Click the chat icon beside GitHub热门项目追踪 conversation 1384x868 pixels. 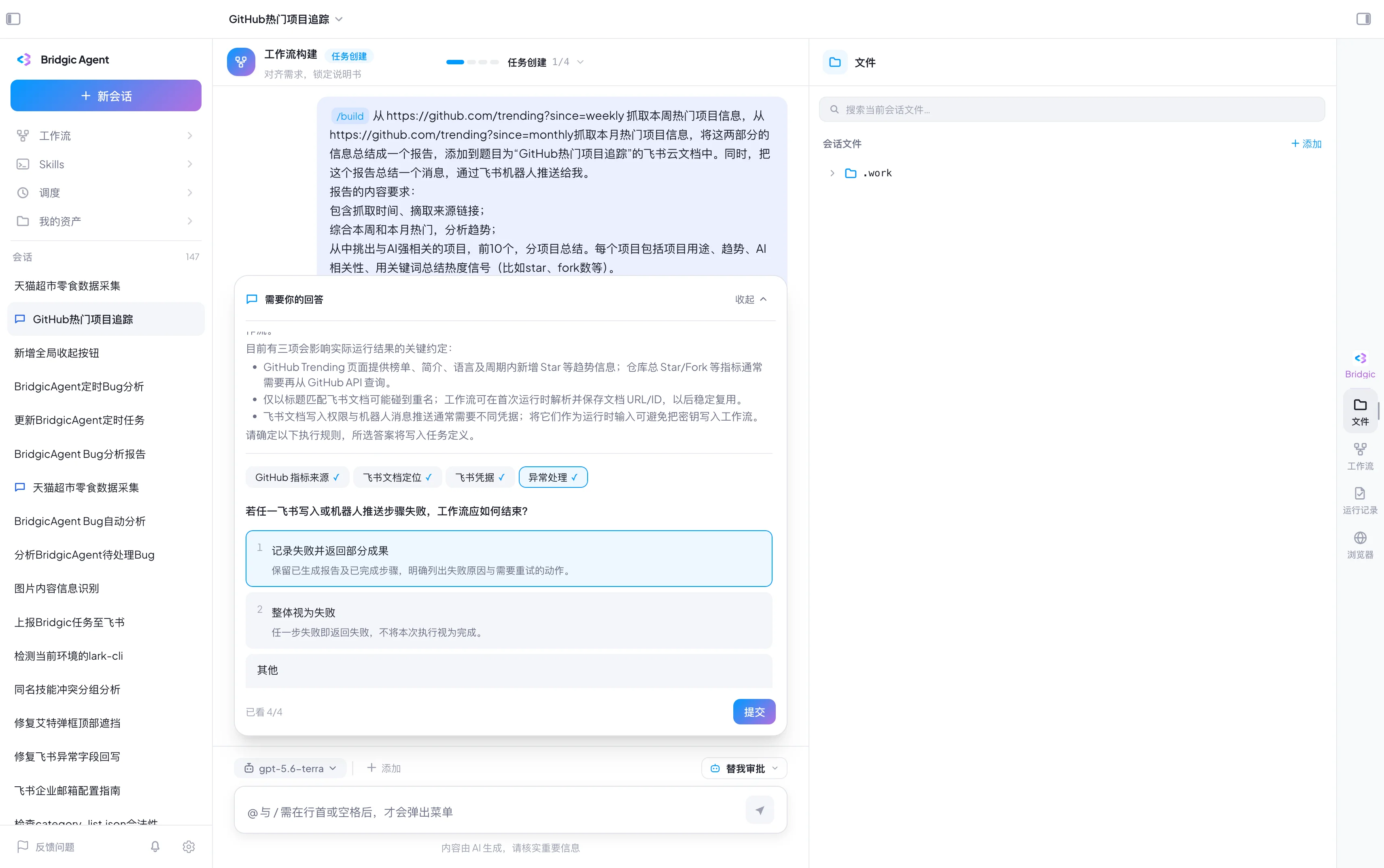20,319
